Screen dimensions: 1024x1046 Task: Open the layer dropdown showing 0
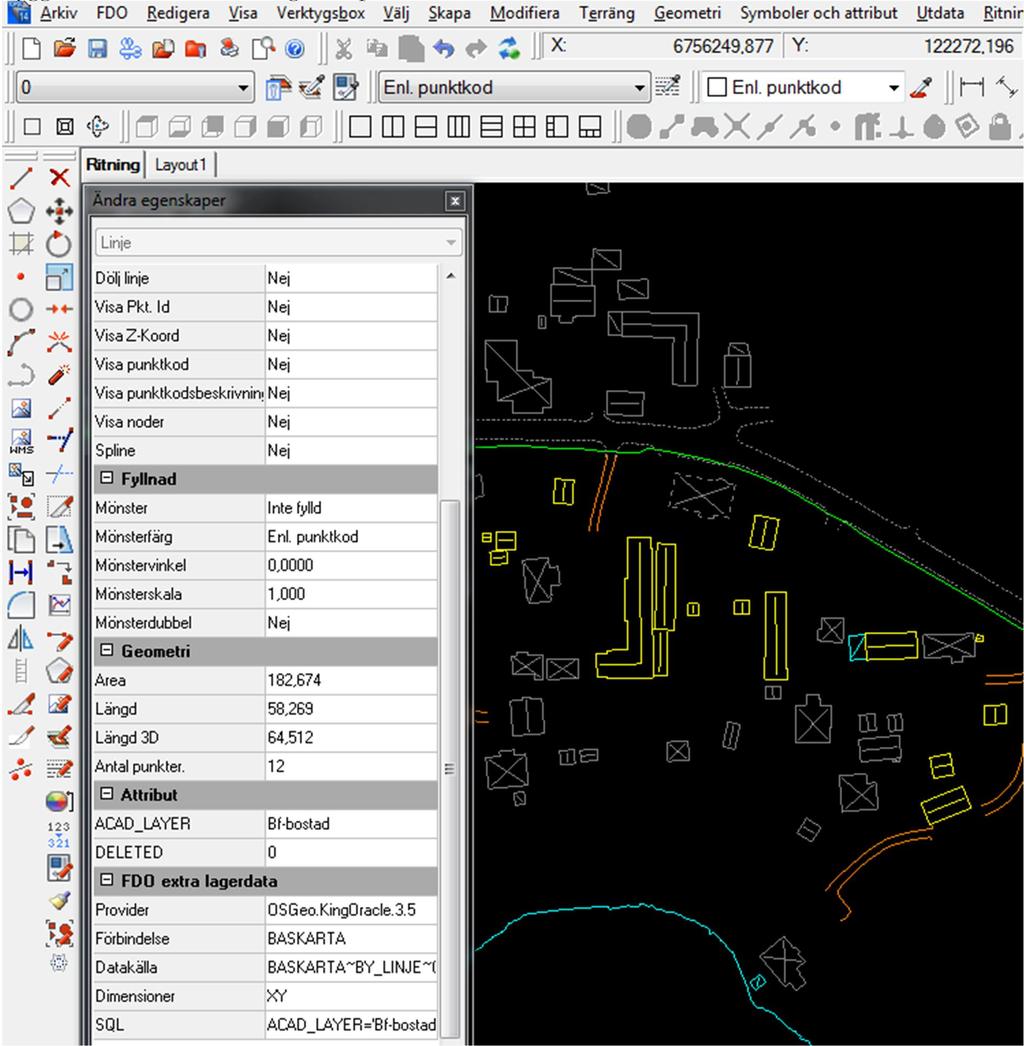(x=135, y=87)
